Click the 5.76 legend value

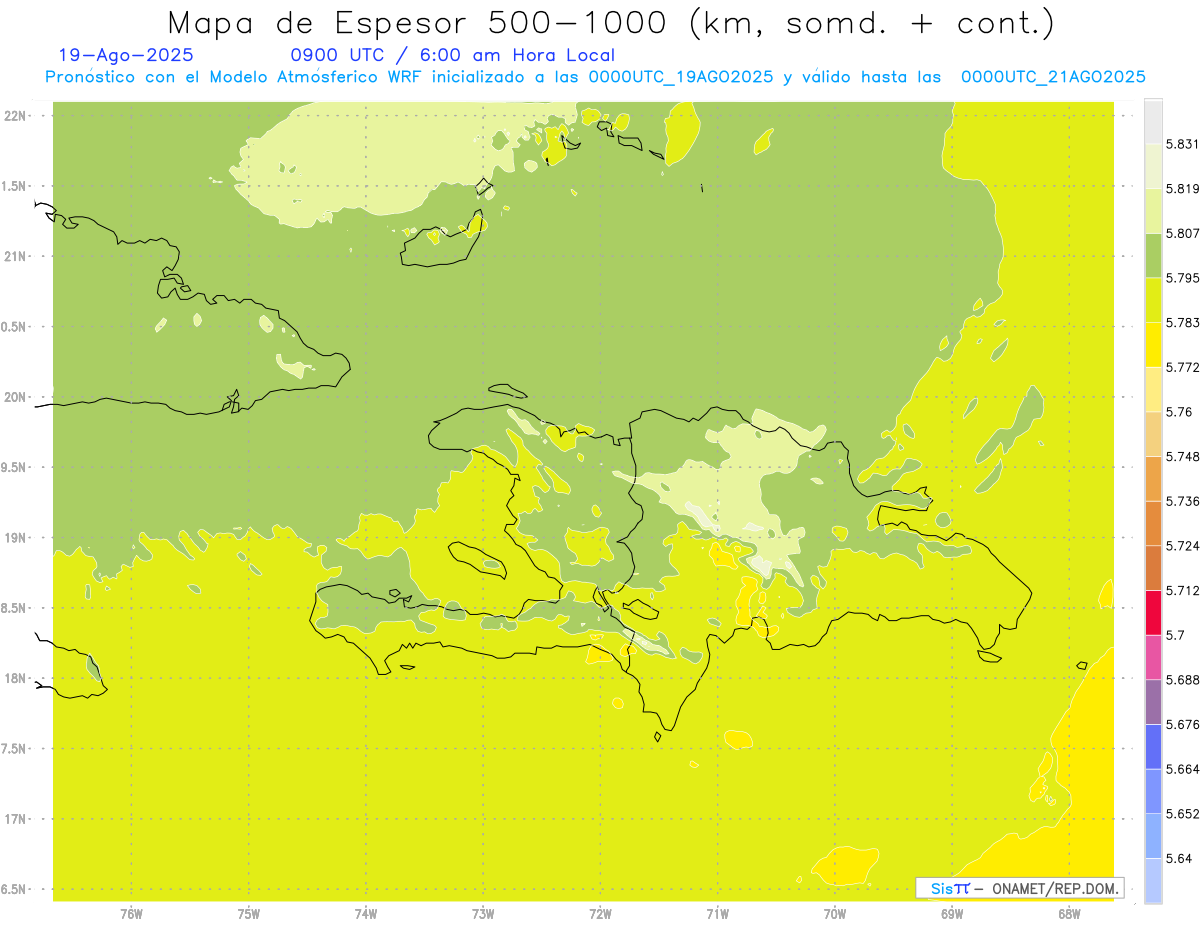tap(1179, 412)
